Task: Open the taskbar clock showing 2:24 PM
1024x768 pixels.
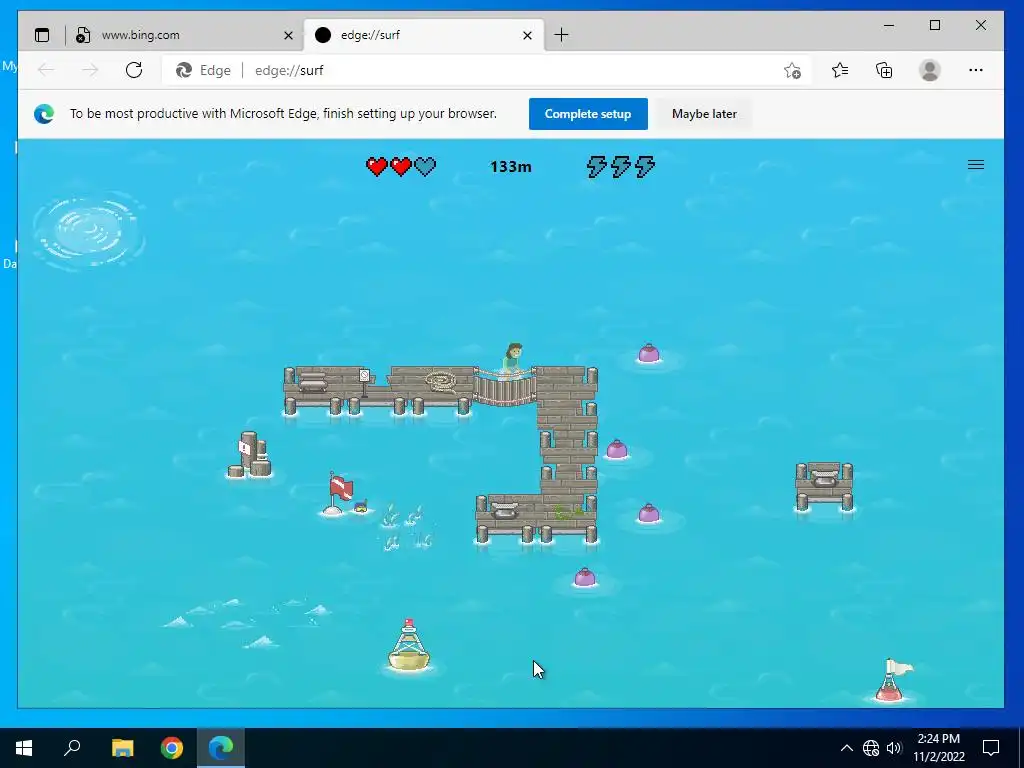Action: (x=938, y=748)
